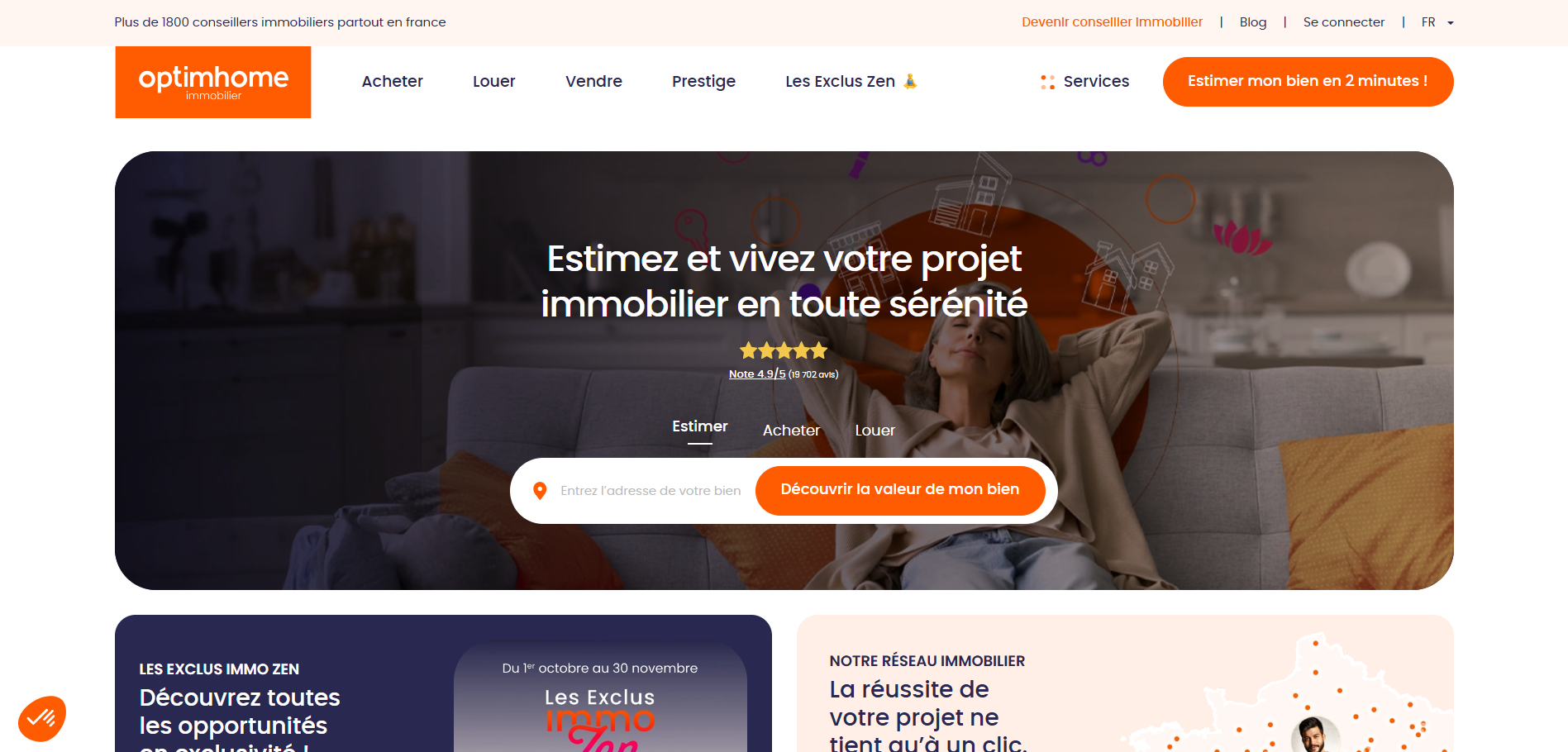1568x752 pixels.
Task: Switch to the Louer search tab
Action: tap(875, 431)
